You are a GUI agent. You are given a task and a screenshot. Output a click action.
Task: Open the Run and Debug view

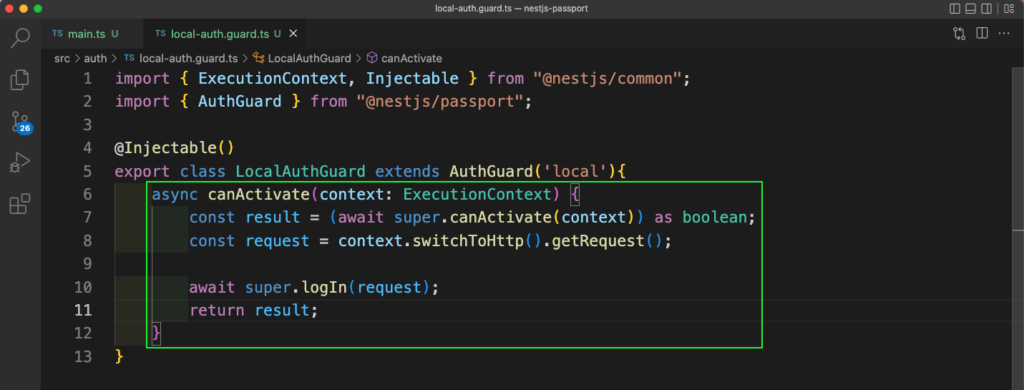(20, 163)
